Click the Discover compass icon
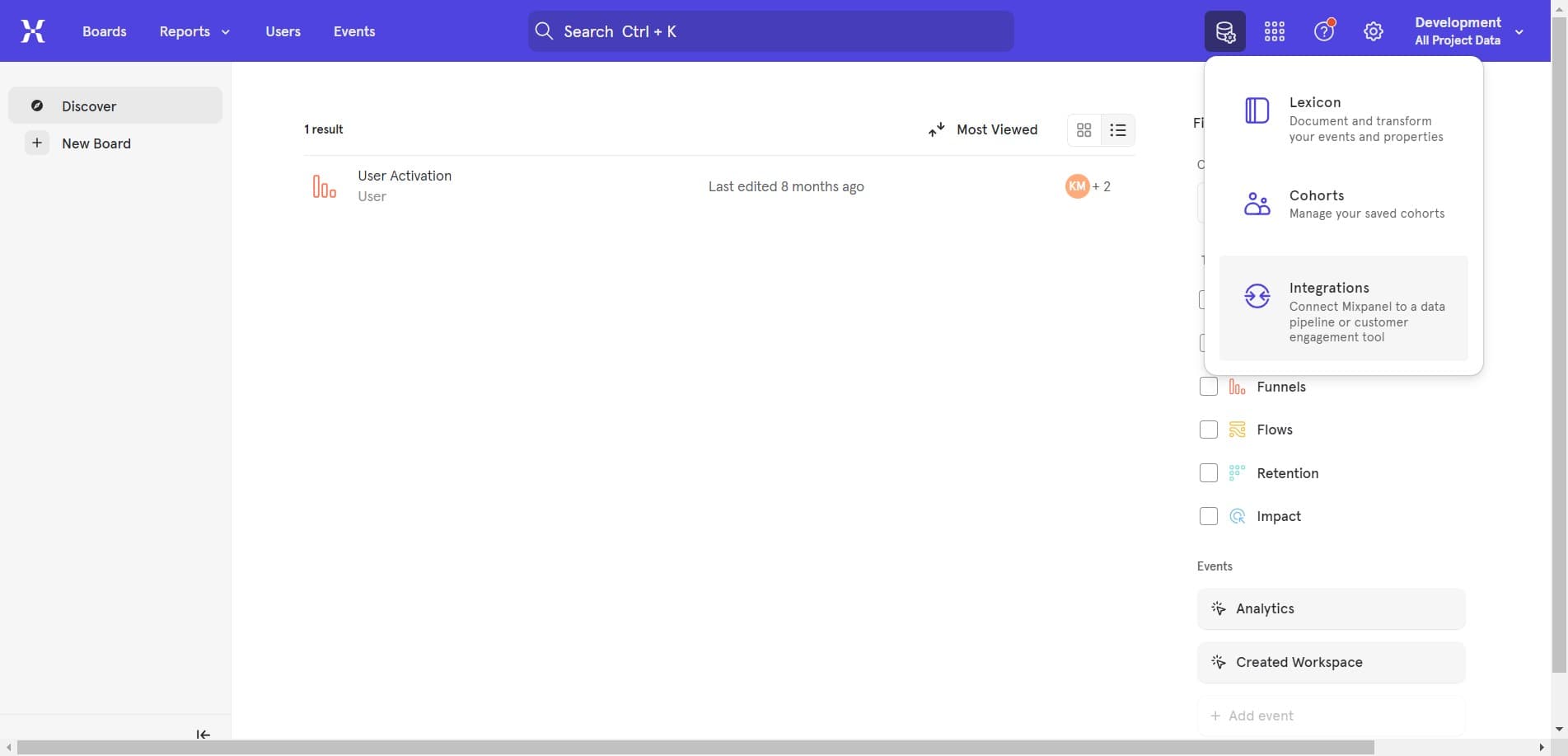The width and height of the screenshot is (1568, 756). pyautogui.click(x=37, y=106)
